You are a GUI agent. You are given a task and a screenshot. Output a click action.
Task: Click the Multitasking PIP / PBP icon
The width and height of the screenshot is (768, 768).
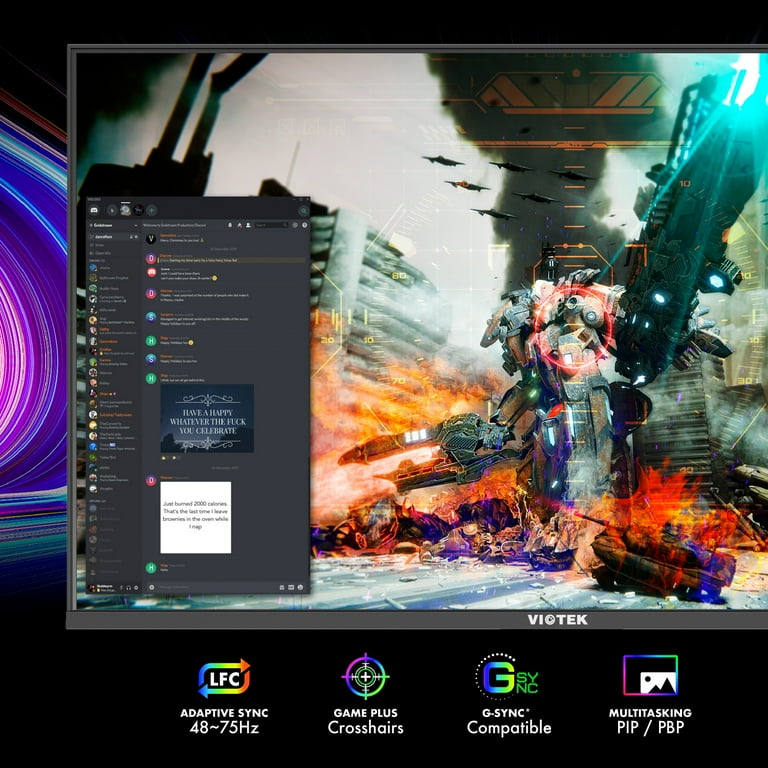[650, 675]
